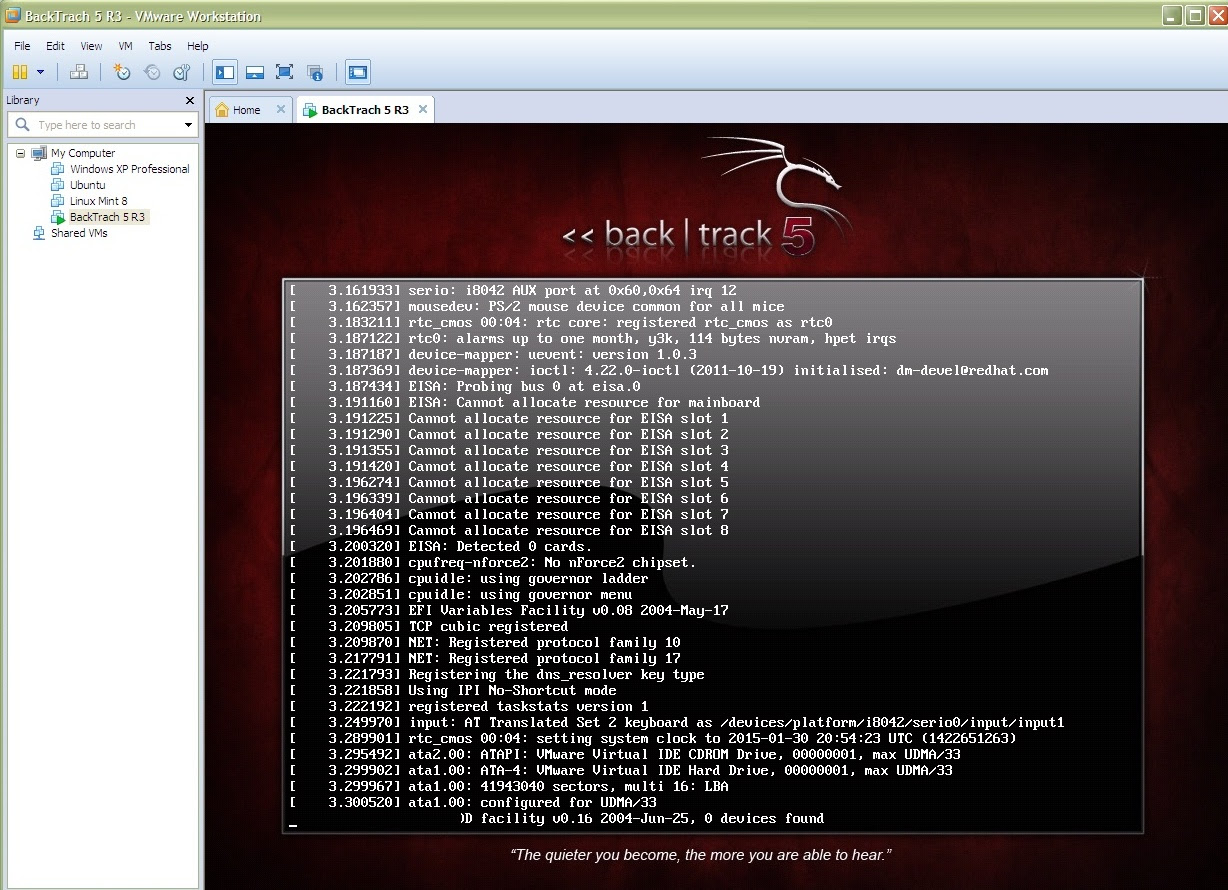Viewport: 1228px width, 890px height.
Task: Select the Ubuntu virtual machine
Action: point(87,185)
